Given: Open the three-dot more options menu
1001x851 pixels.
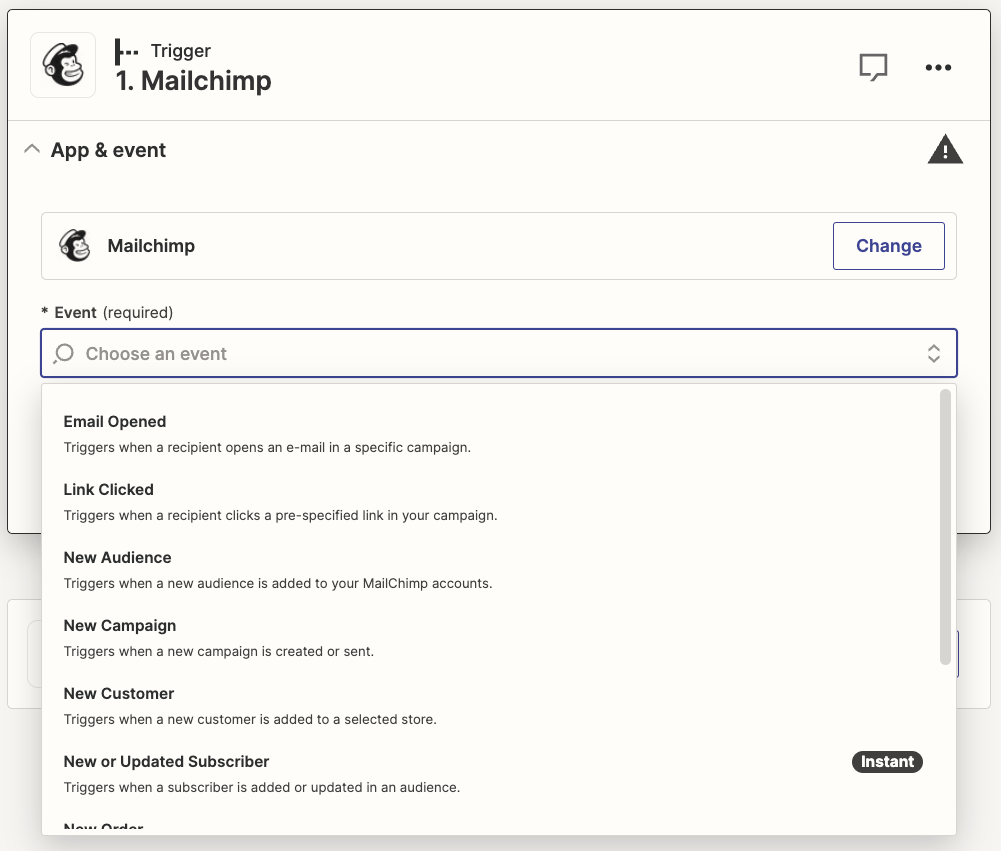Looking at the screenshot, I should click(x=938, y=67).
